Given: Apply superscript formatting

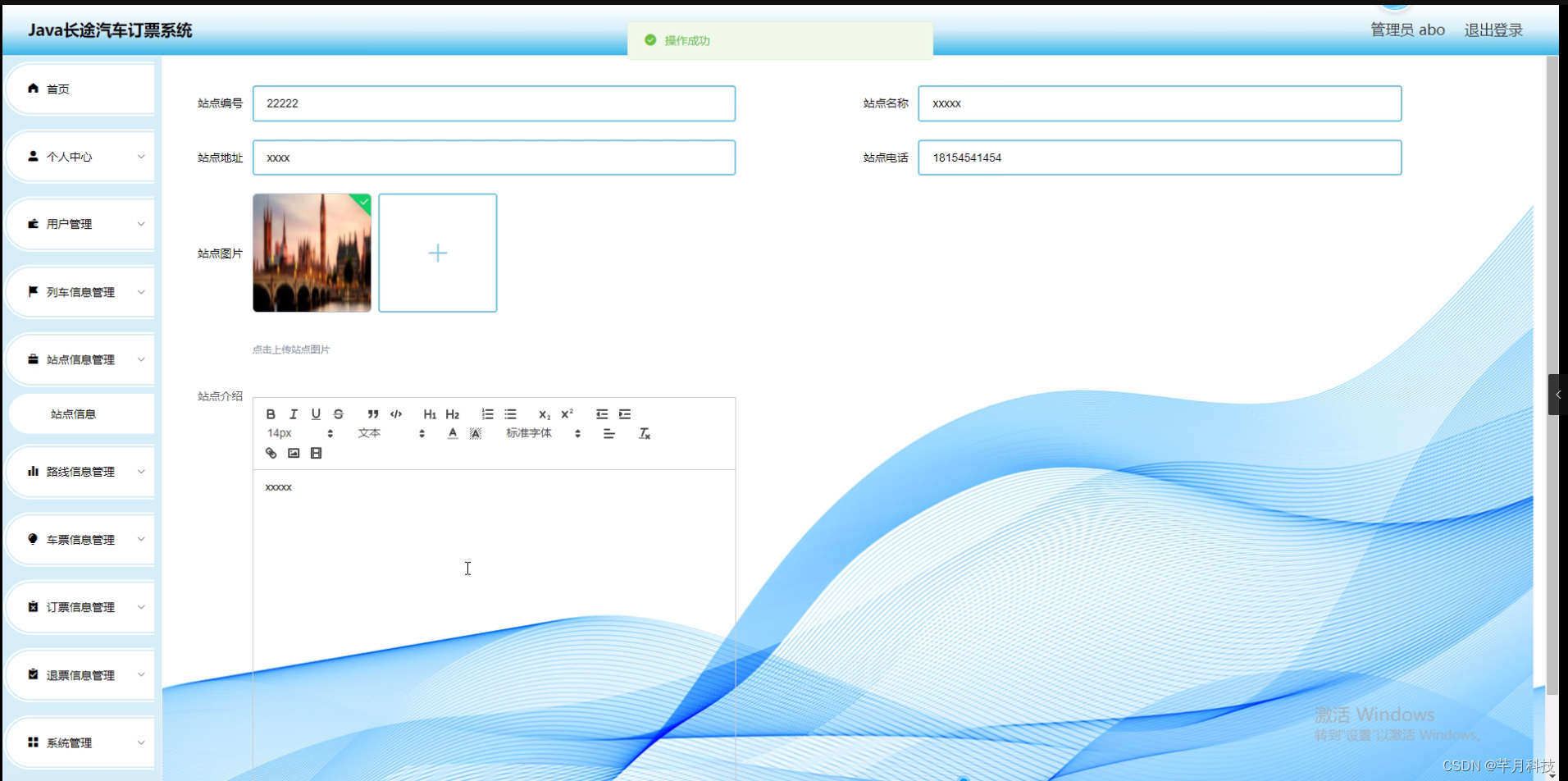Looking at the screenshot, I should tap(567, 414).
